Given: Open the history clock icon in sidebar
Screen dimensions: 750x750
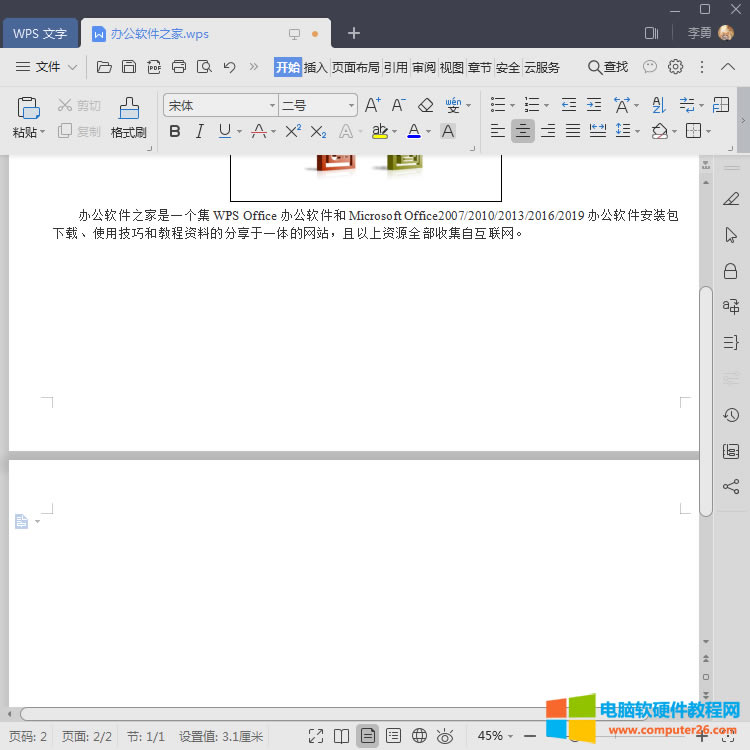Looking at the screenshot, I should tap(731, 415).
